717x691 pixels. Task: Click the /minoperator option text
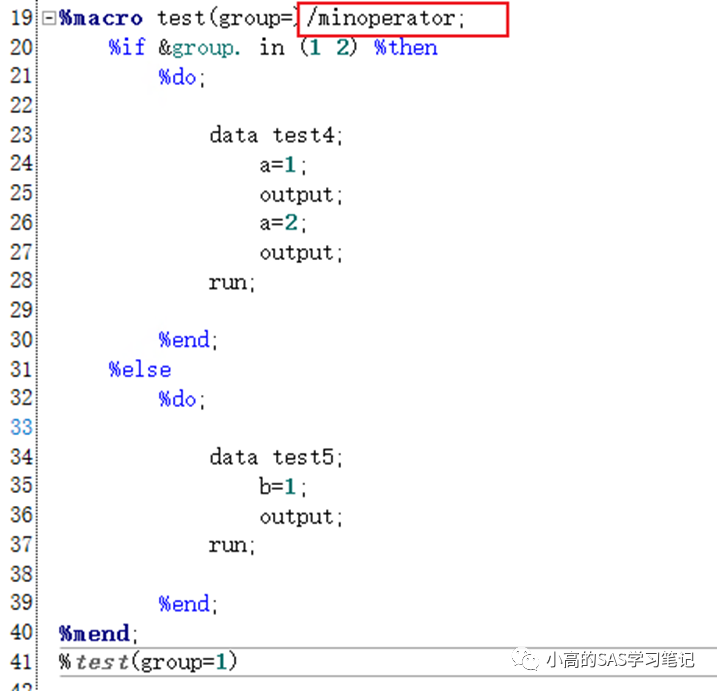pyautogui.click(x=386, y=18)
